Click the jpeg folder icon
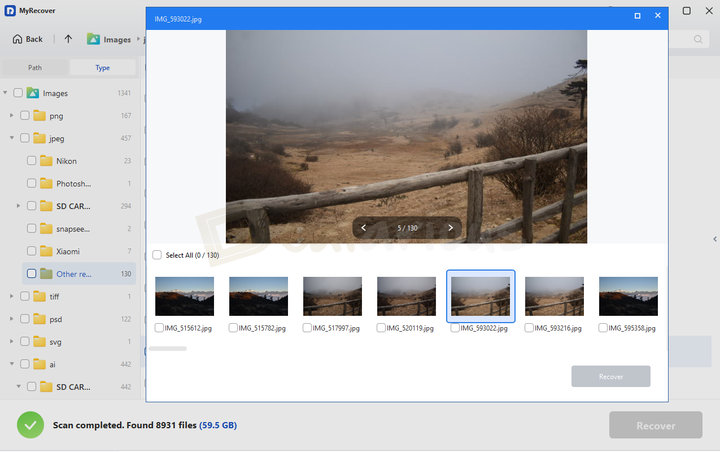The width and height of the screenshot is (720, 452). point(39,138)
